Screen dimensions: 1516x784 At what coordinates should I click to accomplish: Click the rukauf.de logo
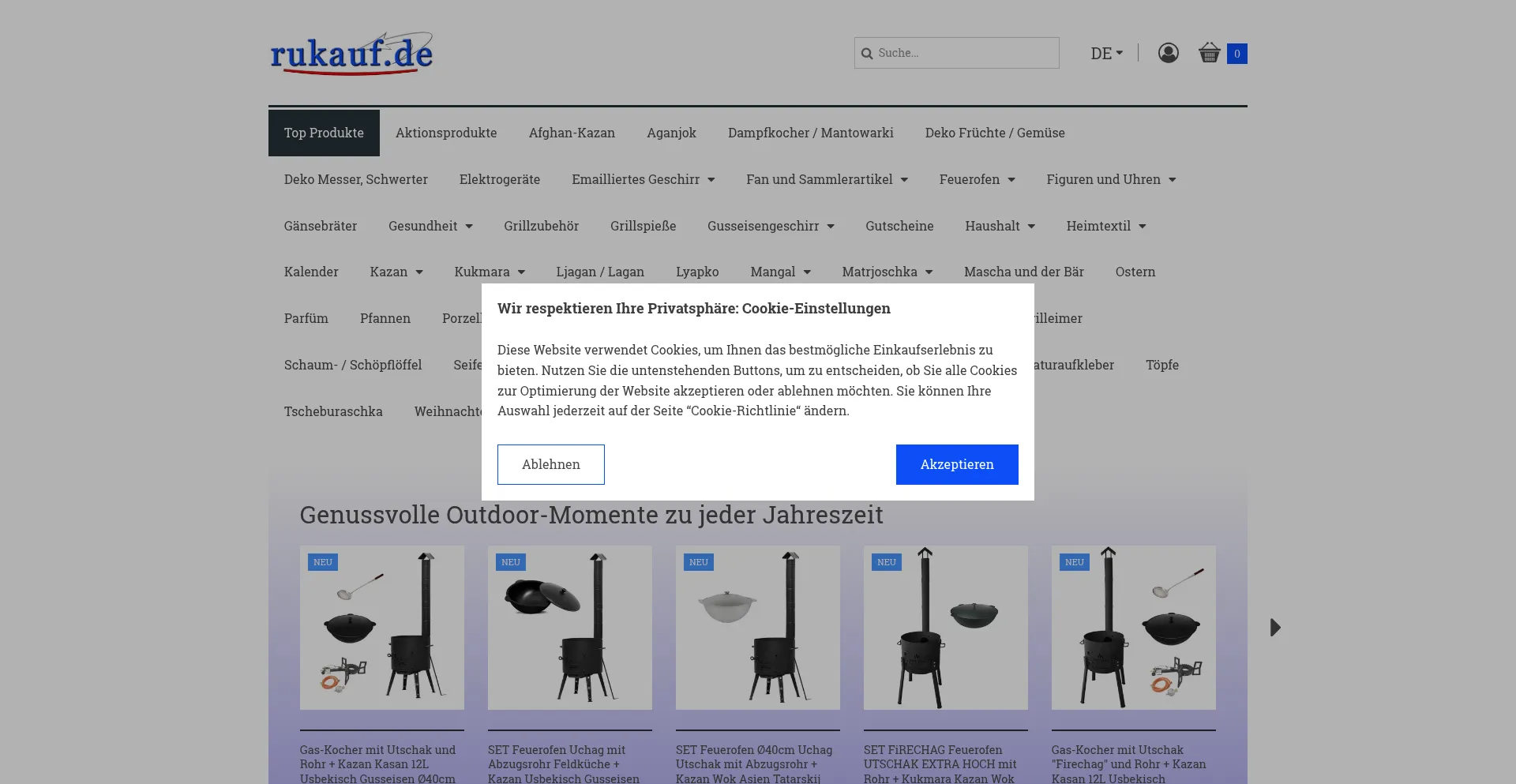coord(351,54)
